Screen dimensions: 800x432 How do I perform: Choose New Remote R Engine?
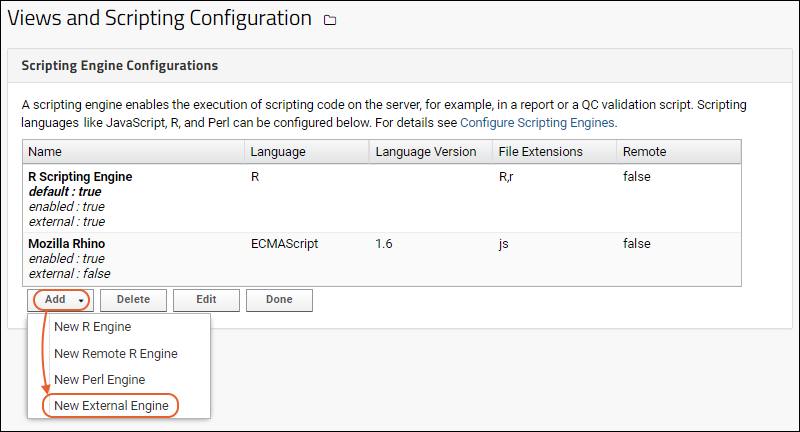(x=116, y=353)
